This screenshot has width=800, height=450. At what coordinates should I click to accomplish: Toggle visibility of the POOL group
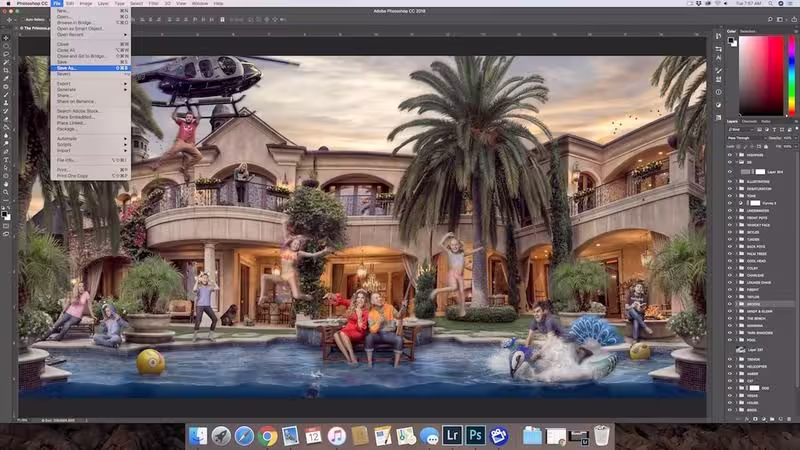tap(730, 340)
